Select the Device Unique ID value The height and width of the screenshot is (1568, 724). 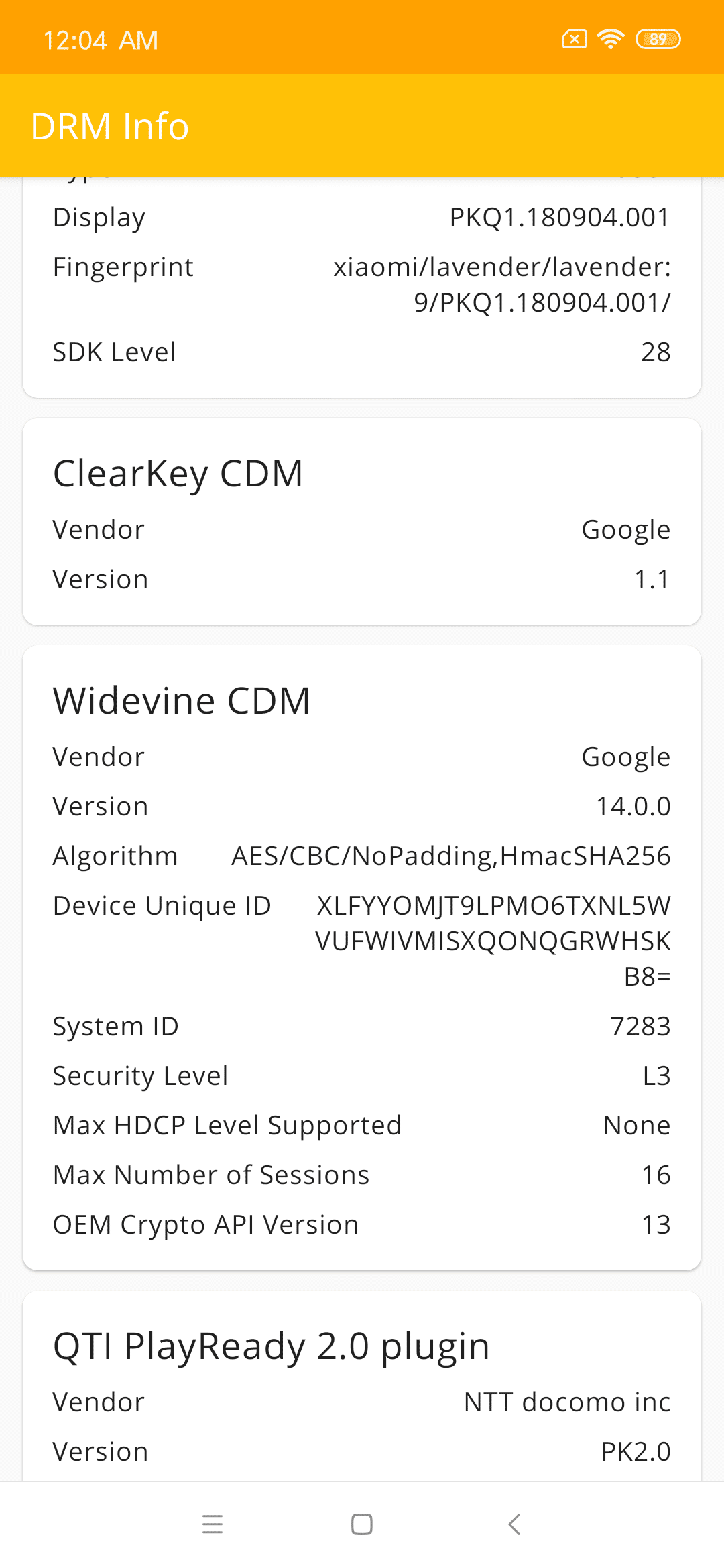click(493, 941)
